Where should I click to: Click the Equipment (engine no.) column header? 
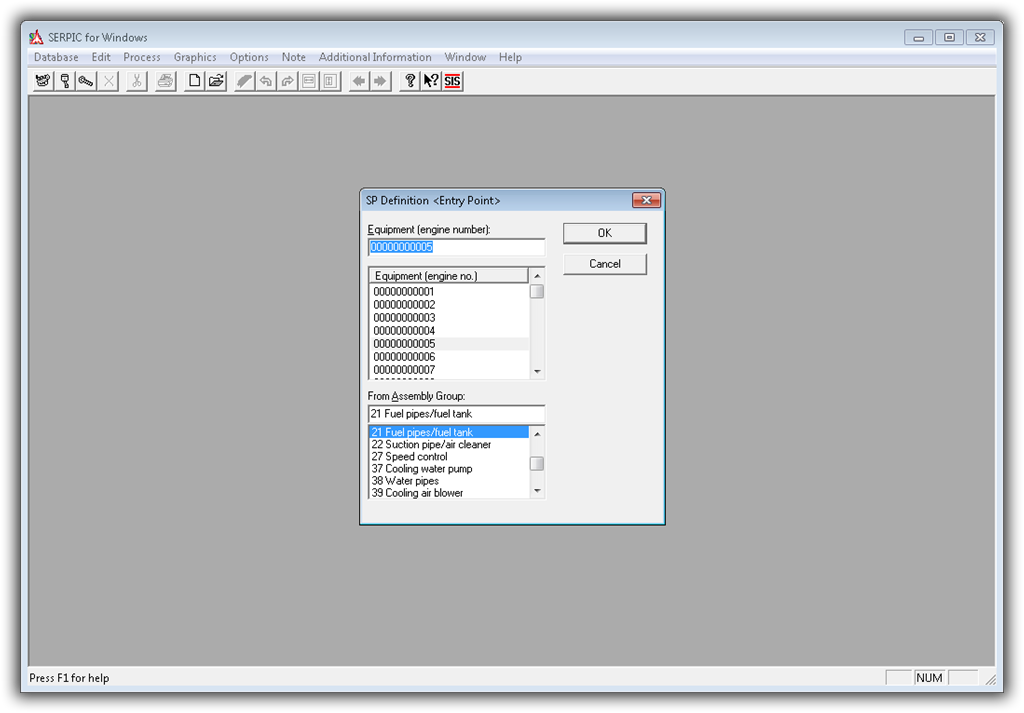tap(448, 276)
